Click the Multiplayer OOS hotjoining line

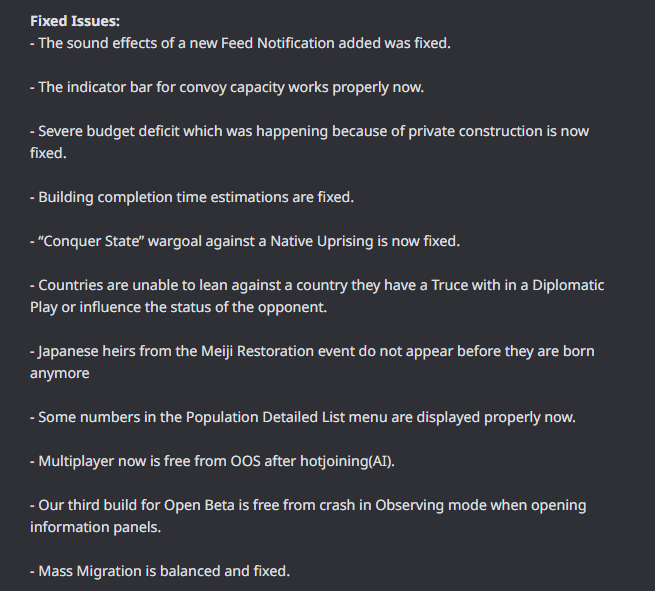(x=224, y=461)
